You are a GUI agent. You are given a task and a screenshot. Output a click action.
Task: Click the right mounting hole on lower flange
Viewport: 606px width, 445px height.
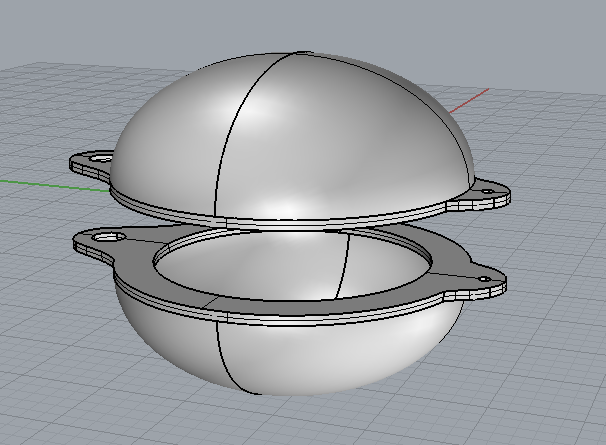[484, 279]
